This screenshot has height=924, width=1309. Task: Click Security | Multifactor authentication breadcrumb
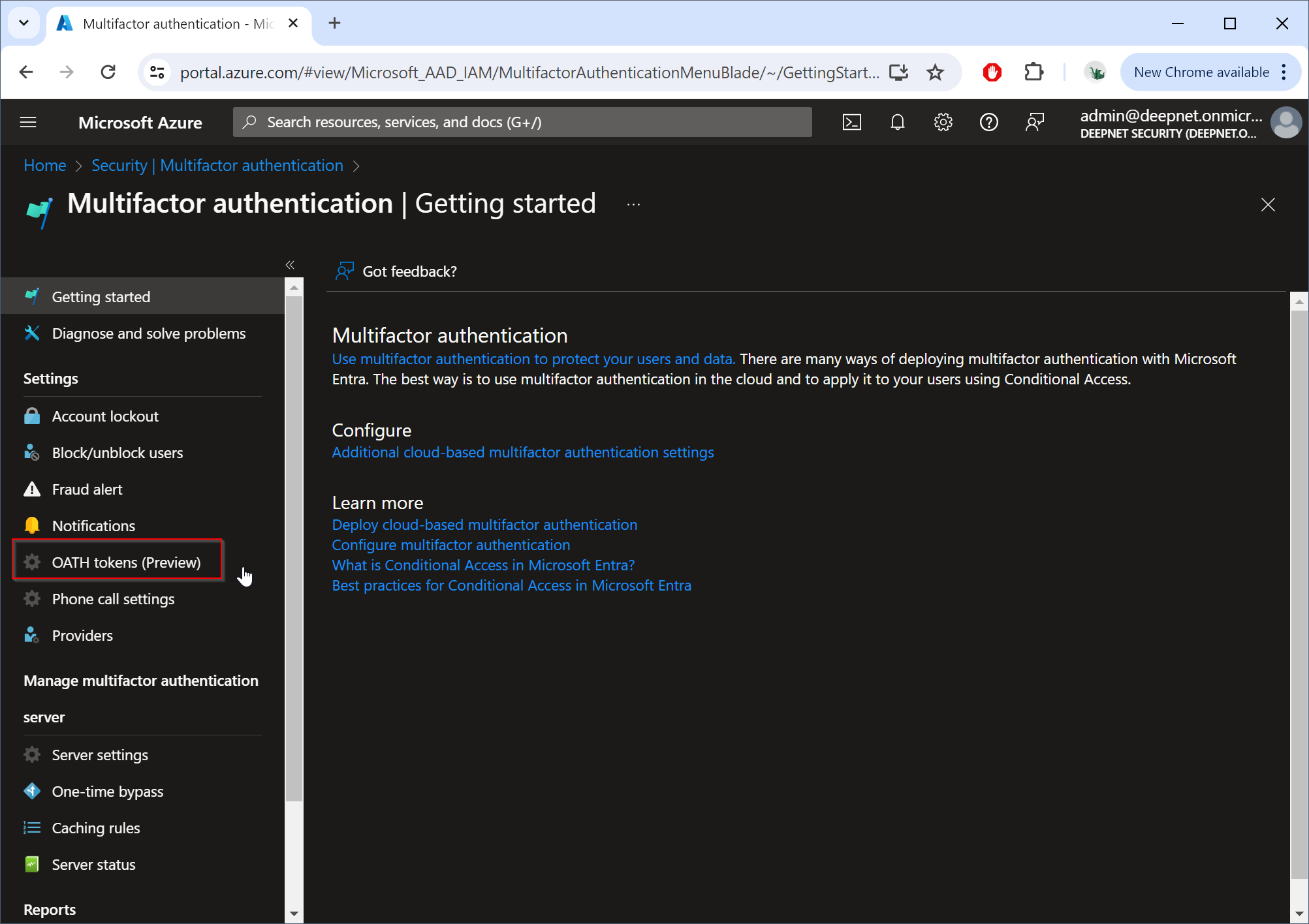coord(217,165)
